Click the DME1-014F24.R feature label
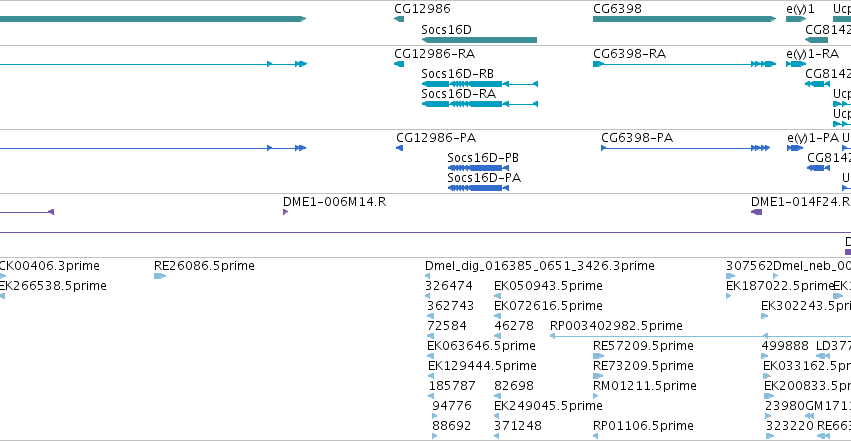Viewport: 851px width, 441px height. (800, 202)
